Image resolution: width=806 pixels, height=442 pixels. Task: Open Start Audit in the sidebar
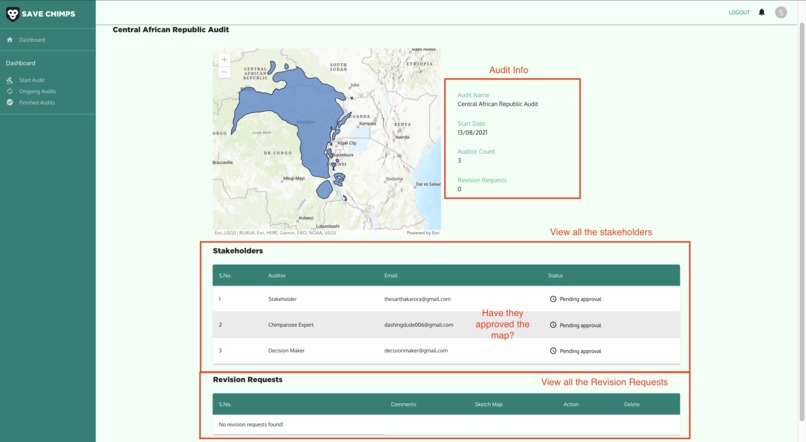[x=32, y=80]
